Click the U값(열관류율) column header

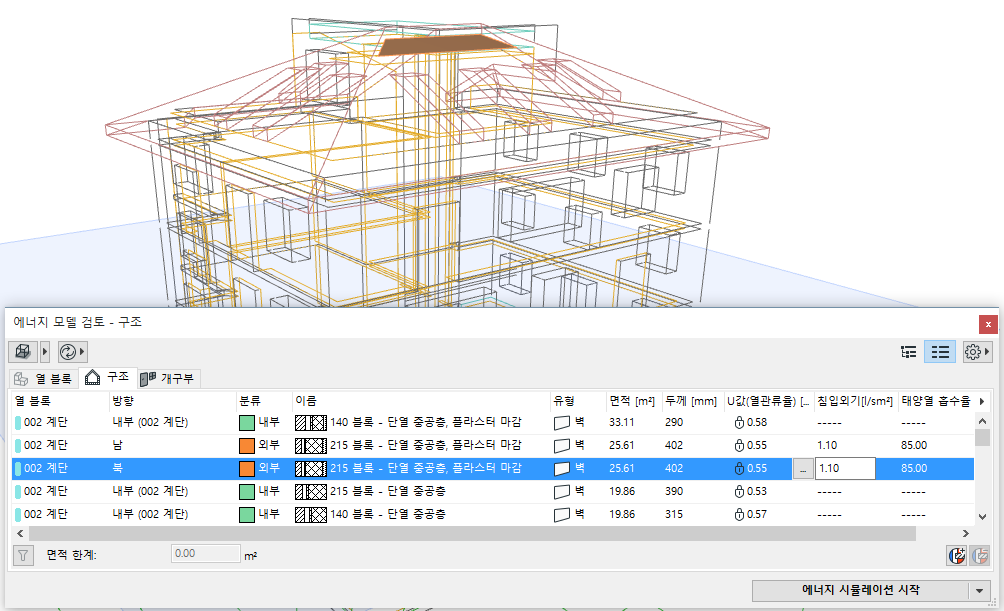pos(769,401)
